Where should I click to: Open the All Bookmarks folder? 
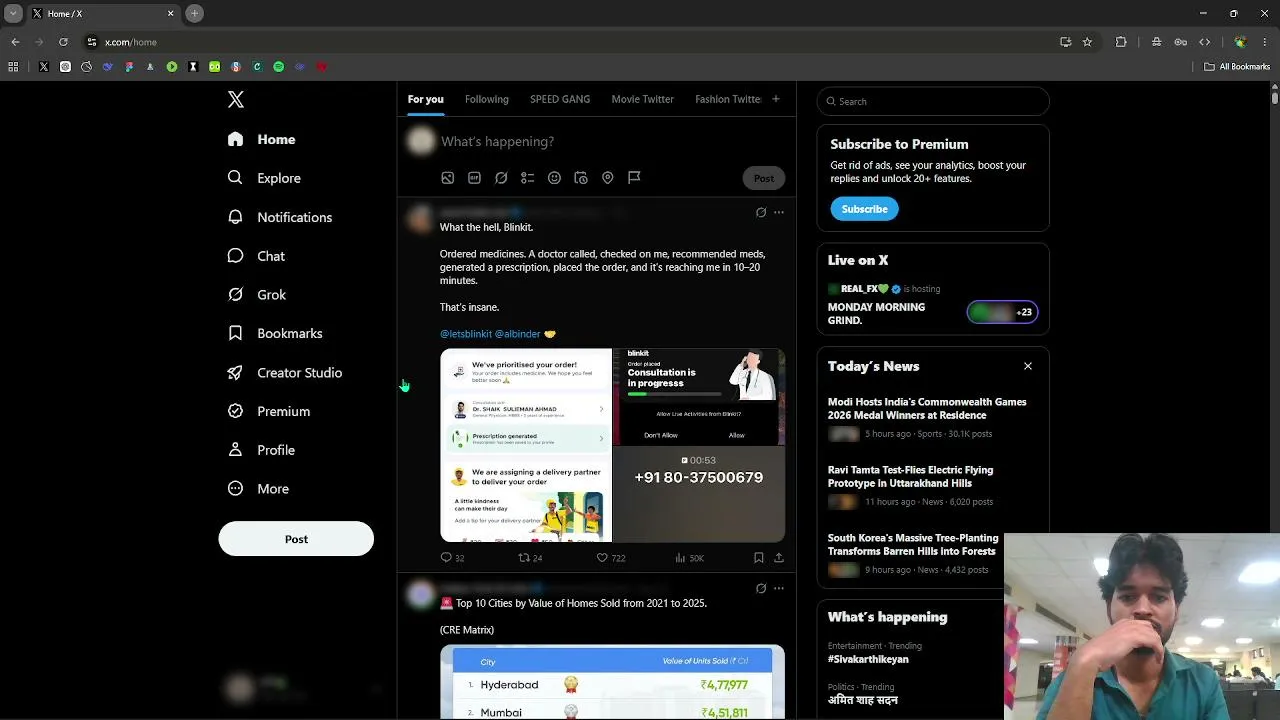(1237, 67)
